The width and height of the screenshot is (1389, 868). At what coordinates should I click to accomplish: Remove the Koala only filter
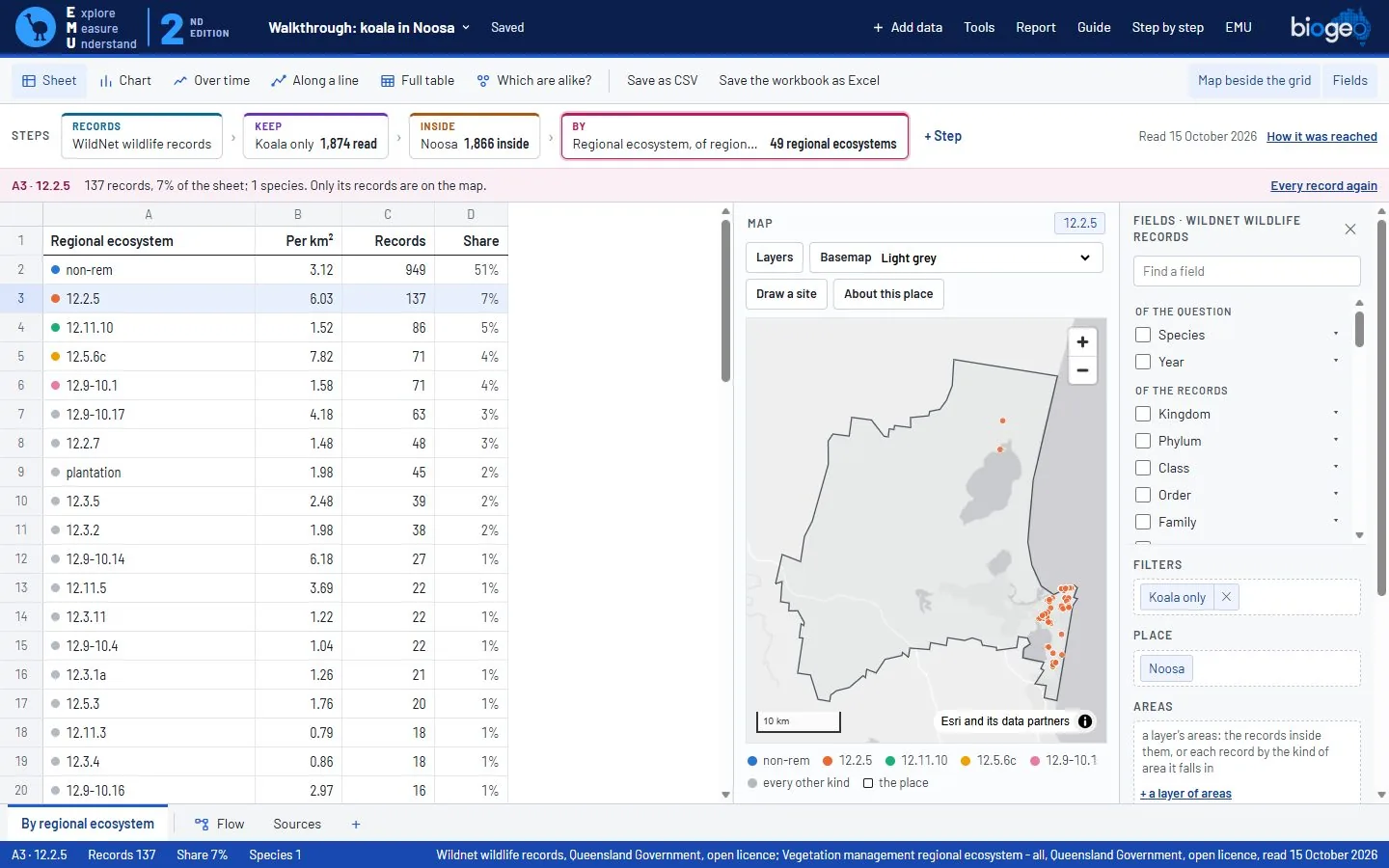pos(1226,597)
